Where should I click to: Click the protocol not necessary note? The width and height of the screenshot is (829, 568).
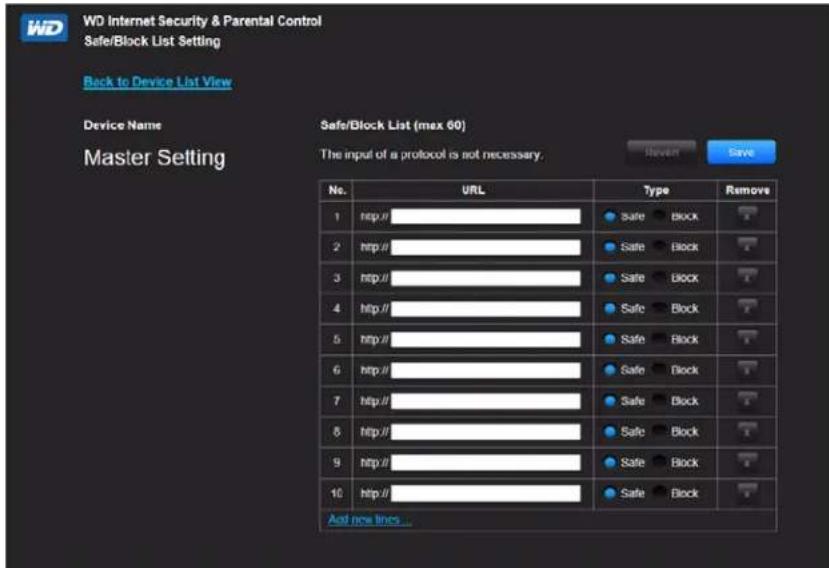click(431, 154)
